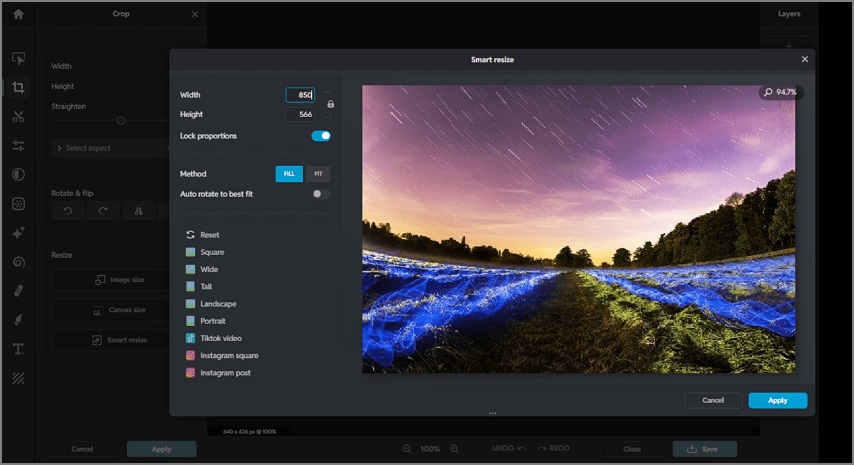Rotate left in Rotate & flip
The height and width of the screenshot is (465, 854).
point(68,211)
